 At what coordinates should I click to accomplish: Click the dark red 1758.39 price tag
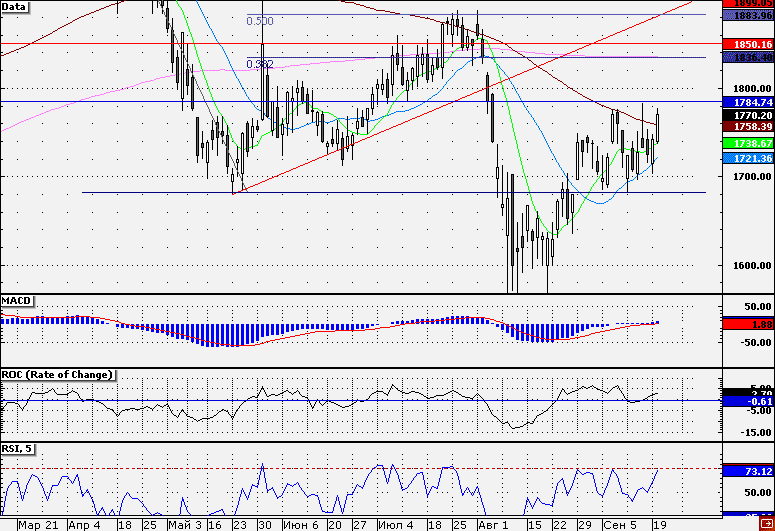pyautogui.click(x=748, y=127)
